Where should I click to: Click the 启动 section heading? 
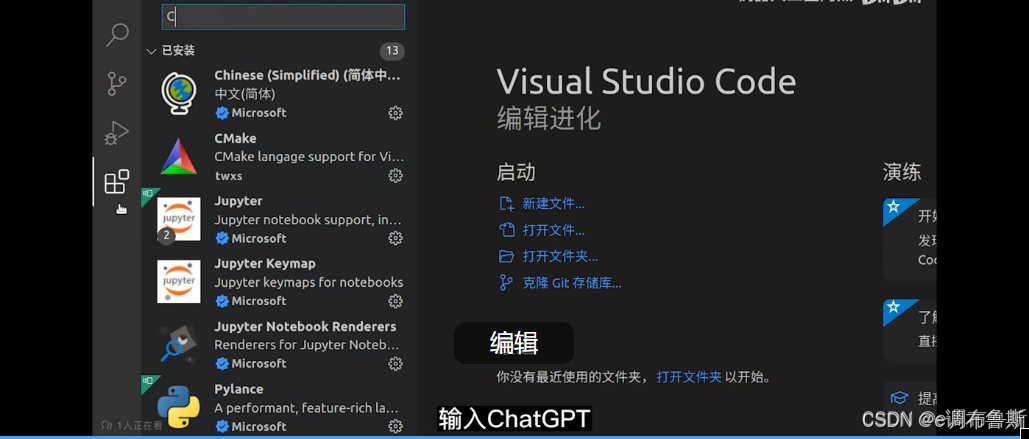click(x=516, y=173)
